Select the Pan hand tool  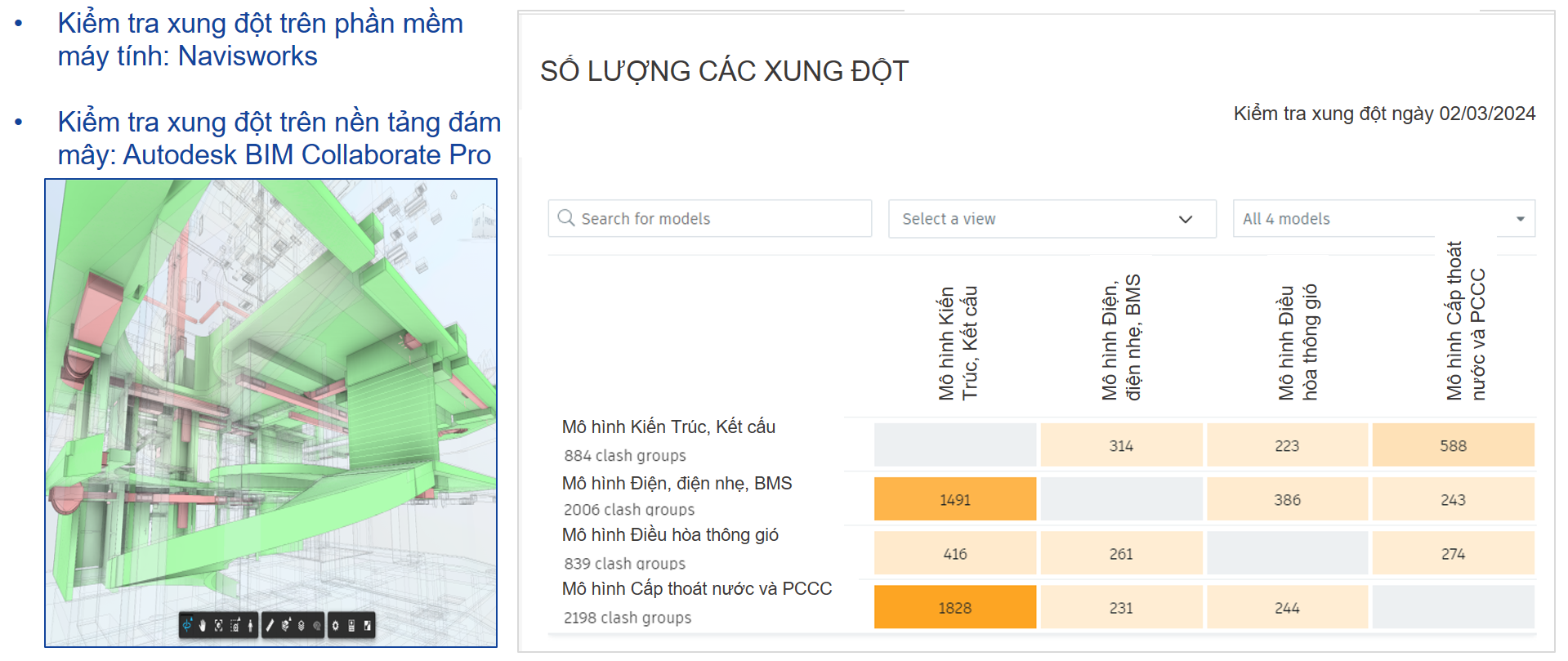[x=203, y=626]
